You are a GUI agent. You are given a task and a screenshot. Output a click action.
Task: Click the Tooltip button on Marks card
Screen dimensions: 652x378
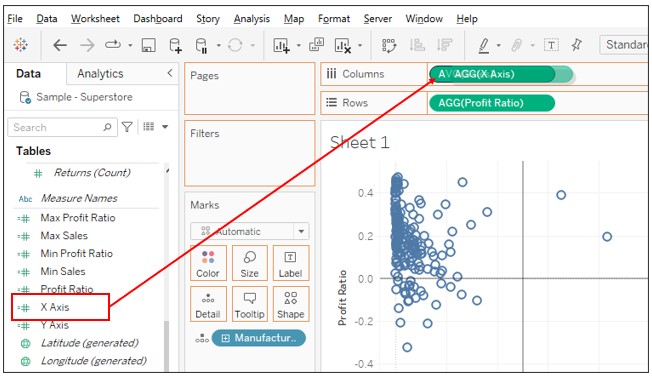point(249,304)
